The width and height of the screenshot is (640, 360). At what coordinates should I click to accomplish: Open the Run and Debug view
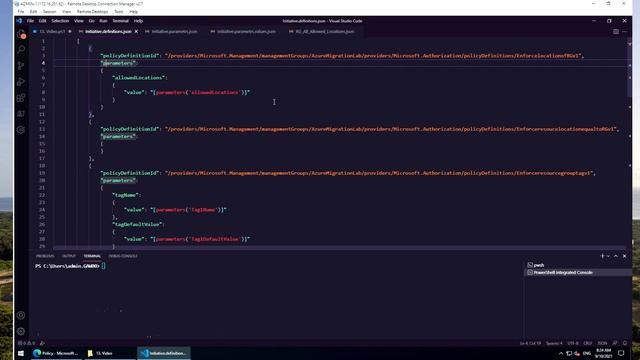click(x=21, y=82)
